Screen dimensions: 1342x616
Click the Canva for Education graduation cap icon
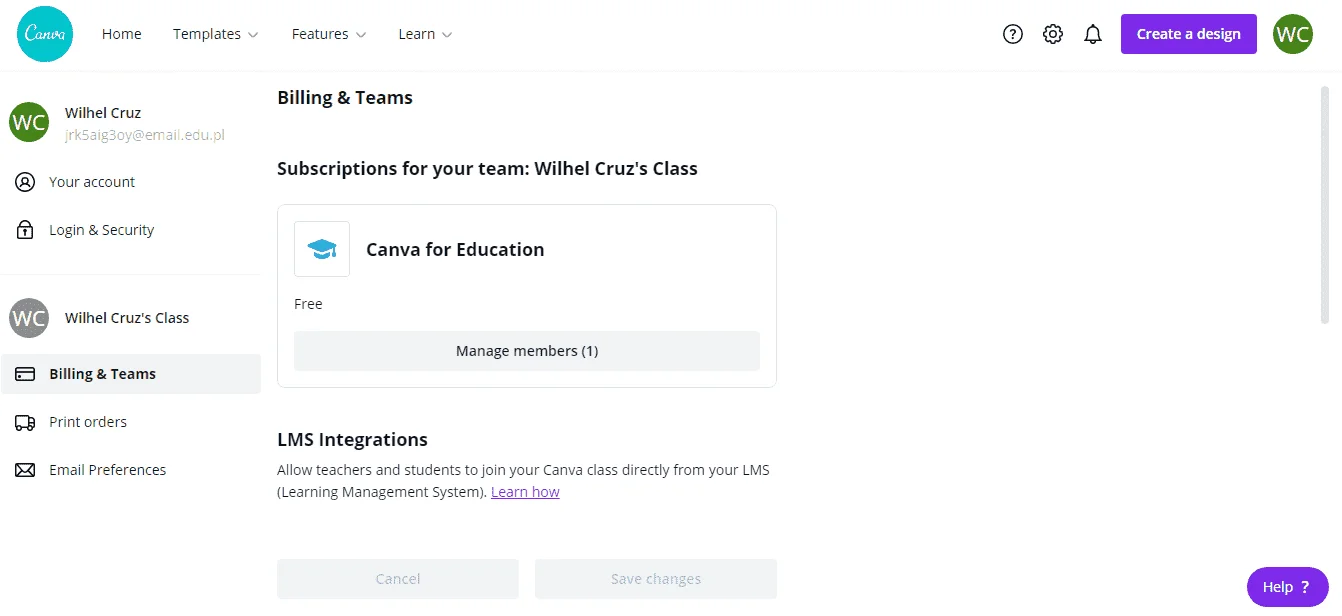(x=322, y=249)
